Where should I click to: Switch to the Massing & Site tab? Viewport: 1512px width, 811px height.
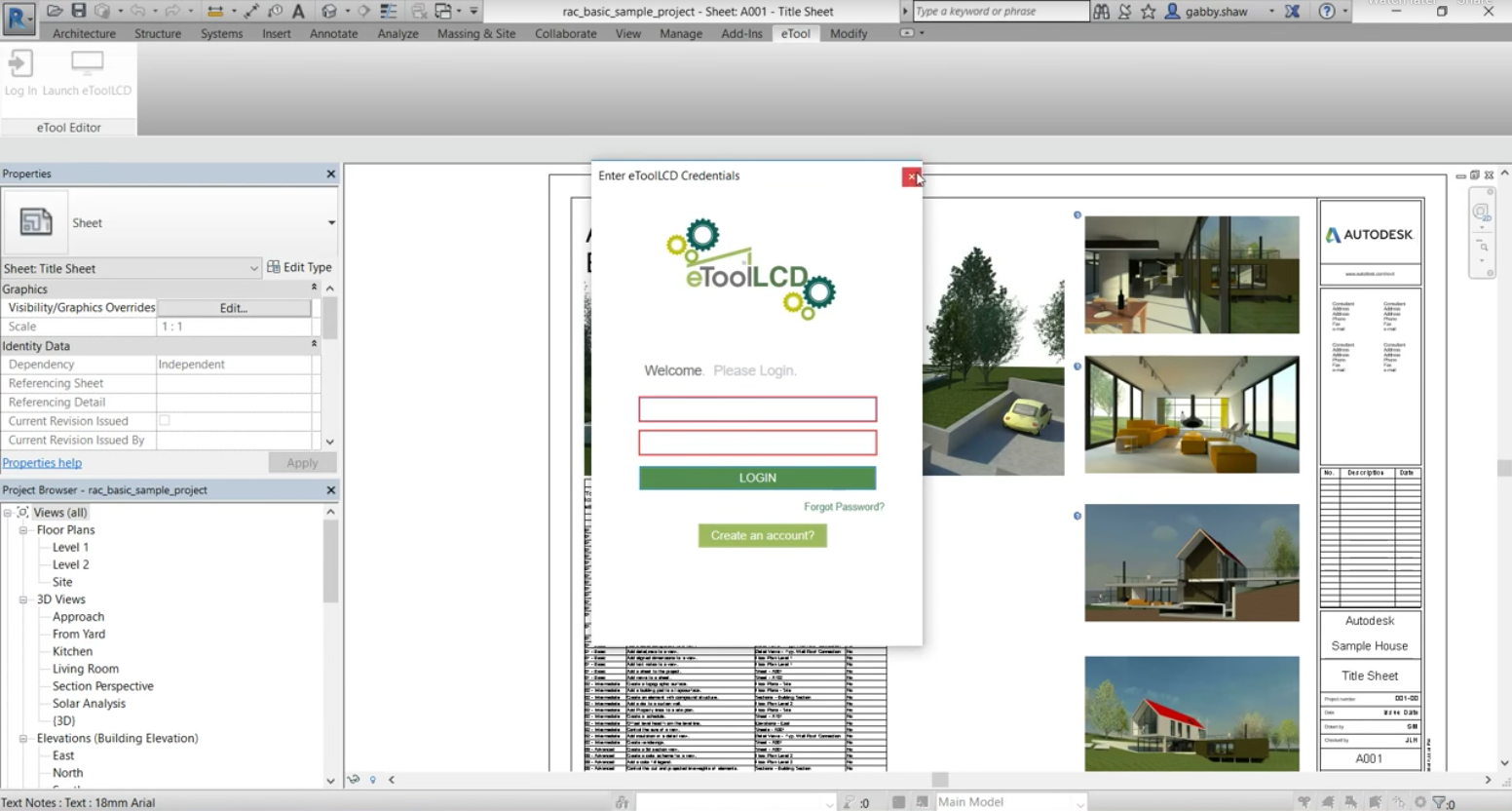(x=476, y=33)
